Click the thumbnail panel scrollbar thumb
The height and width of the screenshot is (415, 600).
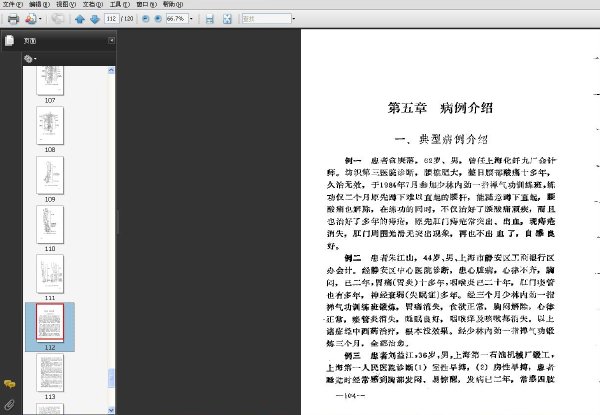point(111,378)
